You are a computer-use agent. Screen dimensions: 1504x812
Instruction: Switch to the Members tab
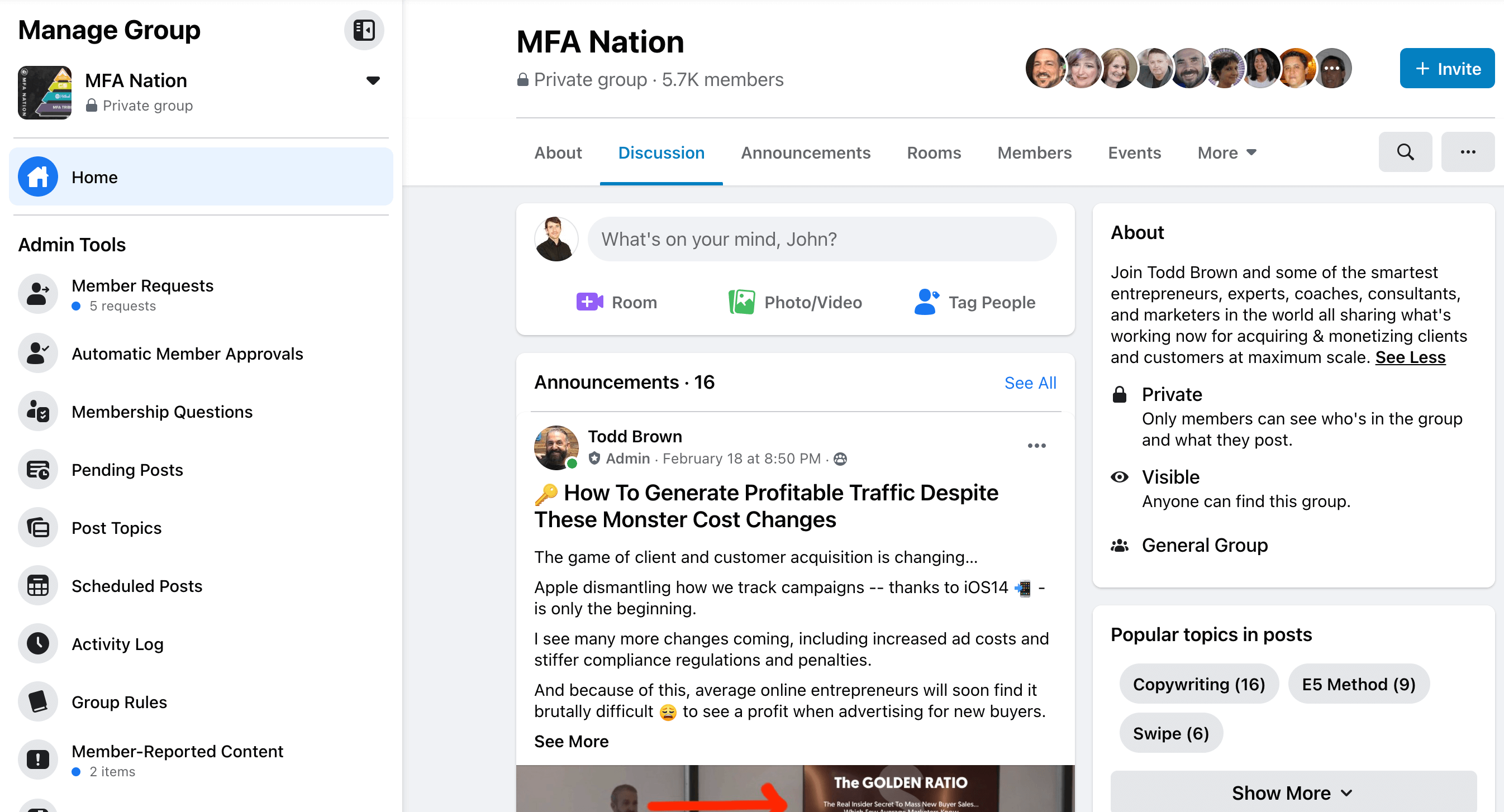(1034, 153)
